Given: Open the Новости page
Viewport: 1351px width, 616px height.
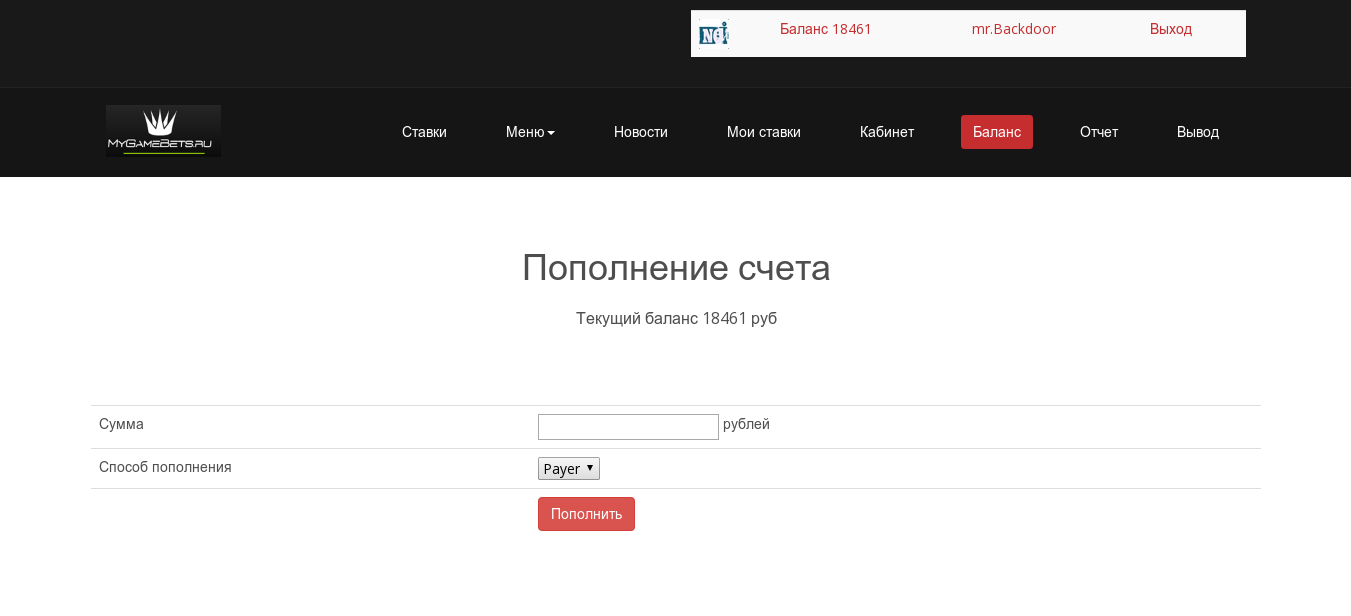Looking at the screenshot, I should tap(641, 132).
